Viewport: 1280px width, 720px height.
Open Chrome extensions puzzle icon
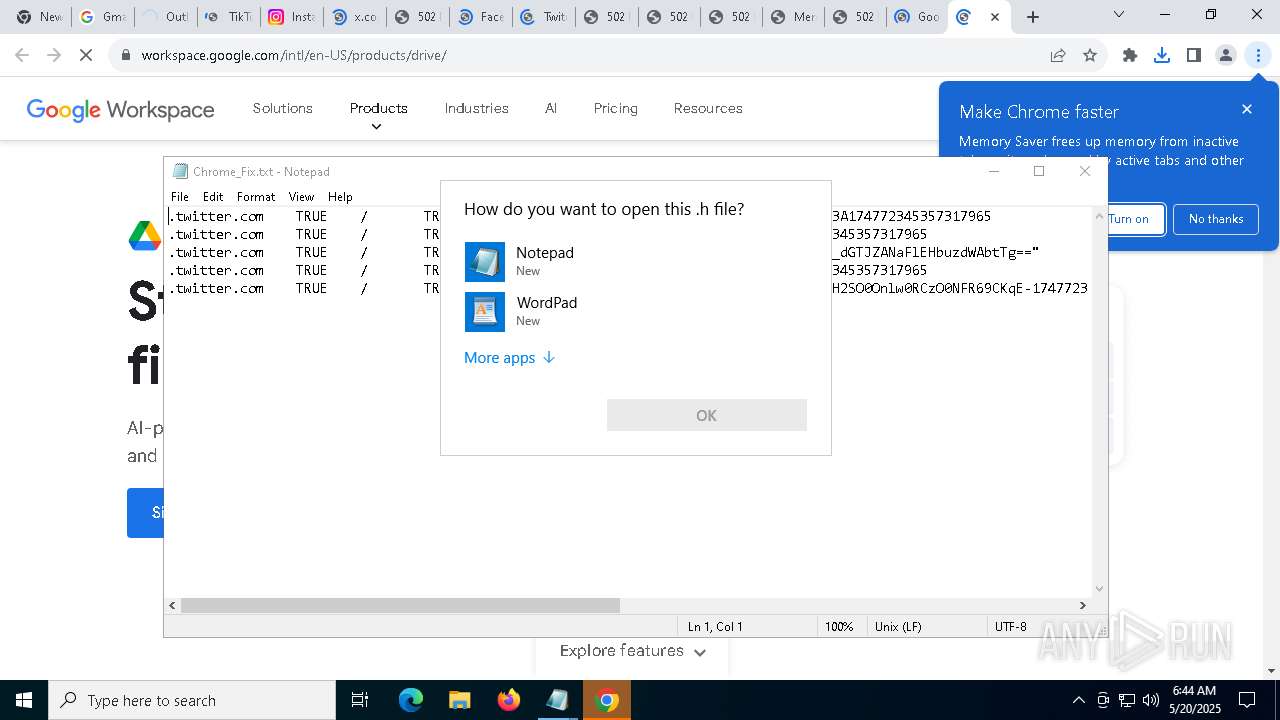[1130, 55]
